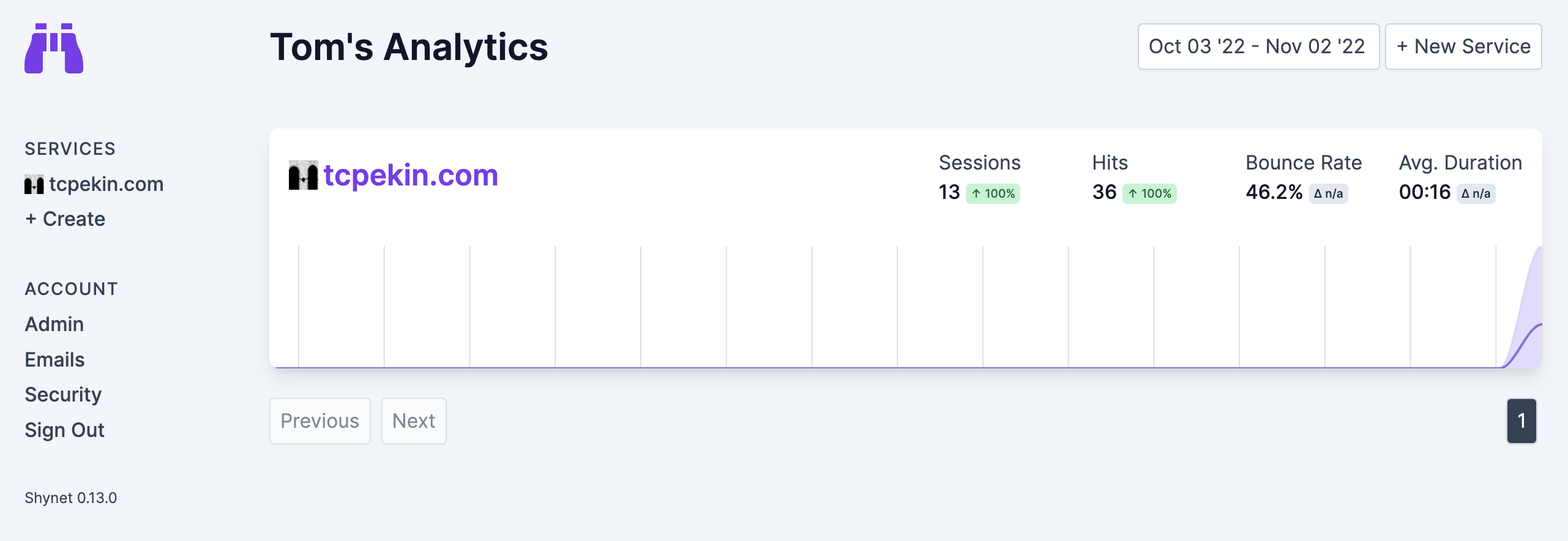Click + Create in the Services menu
The height and width of the screenshot is (541, 1568).
coord(65,219)
